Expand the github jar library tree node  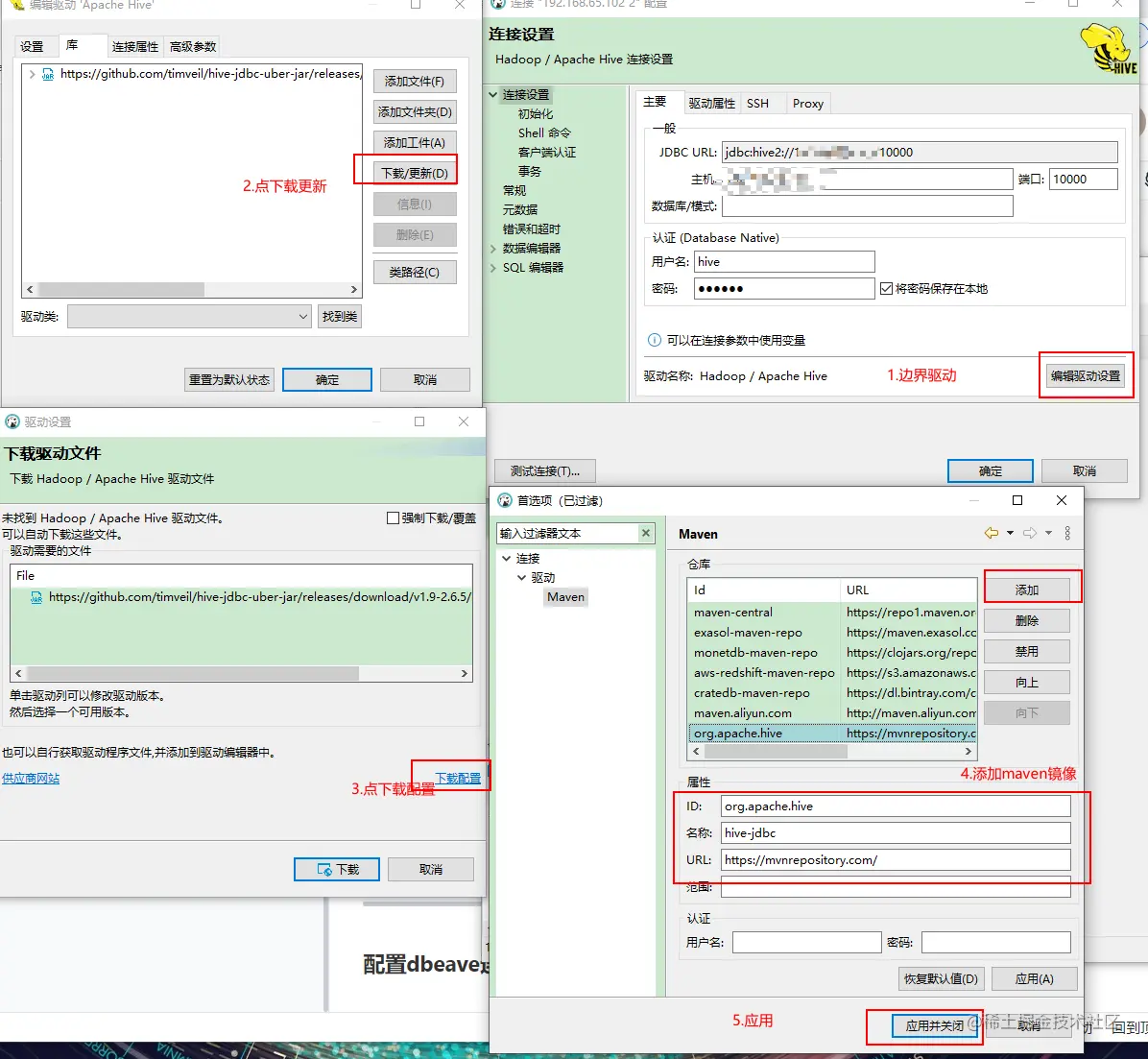tap(32, 74)
